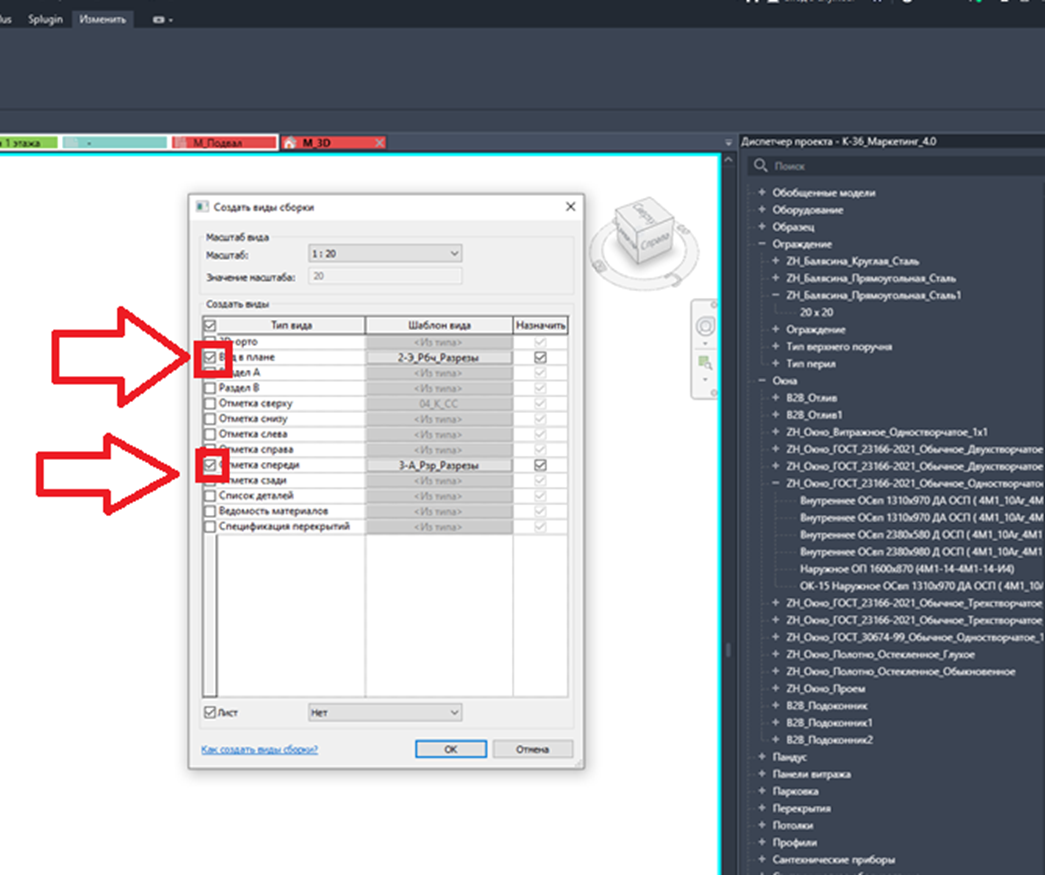Collapse the ZH_Балясина_Прямоугольная_Сталь1 node
Screen dimensions: 1045x875
point(776,295)
